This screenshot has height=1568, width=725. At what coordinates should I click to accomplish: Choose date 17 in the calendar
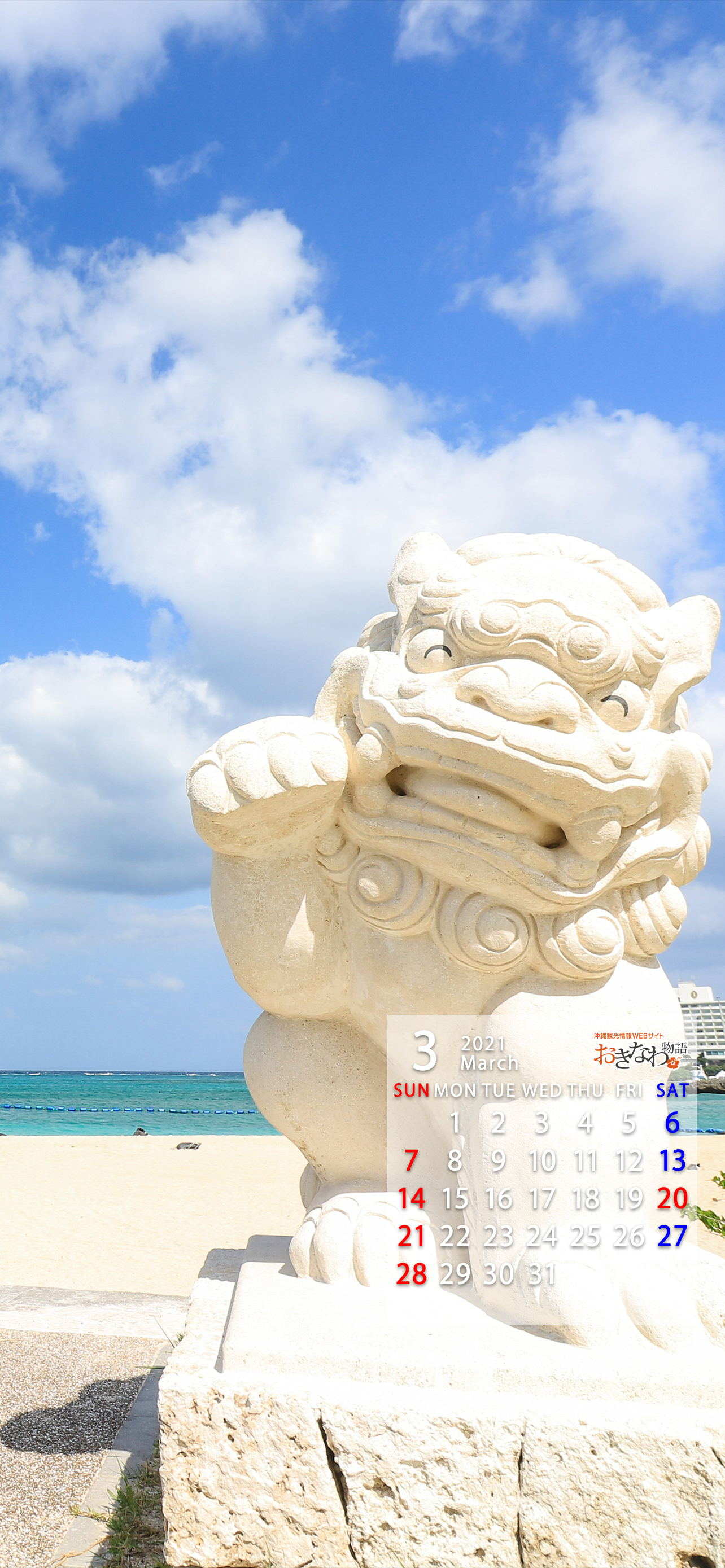541,1199
